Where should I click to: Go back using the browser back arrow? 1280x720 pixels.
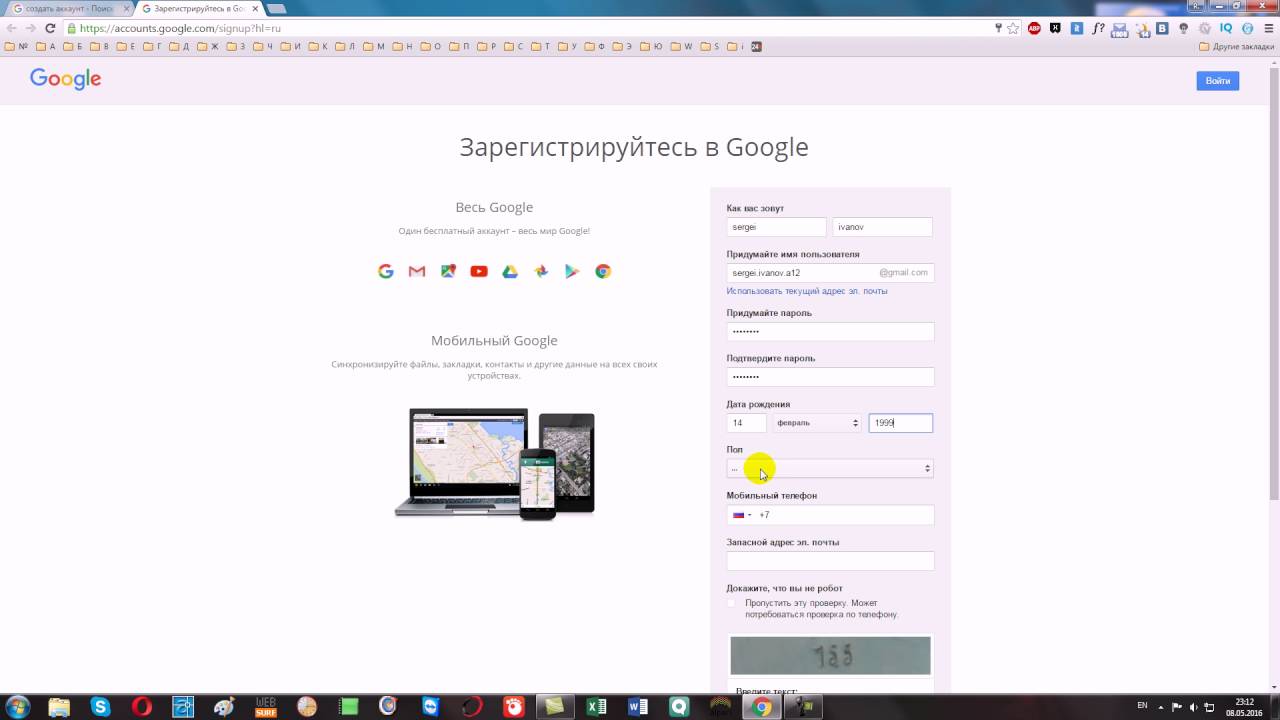point(12,28)
